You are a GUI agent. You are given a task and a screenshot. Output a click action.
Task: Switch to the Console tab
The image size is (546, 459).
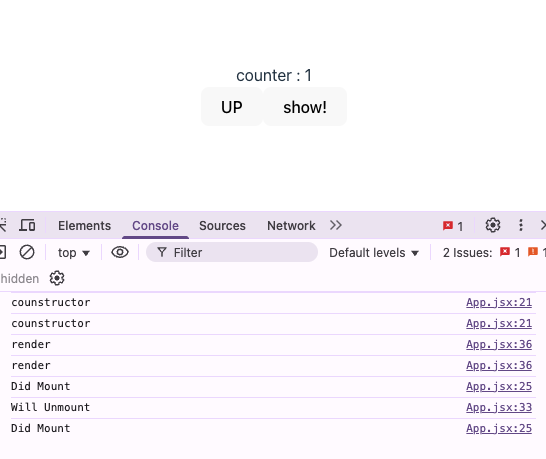(155, 226)
